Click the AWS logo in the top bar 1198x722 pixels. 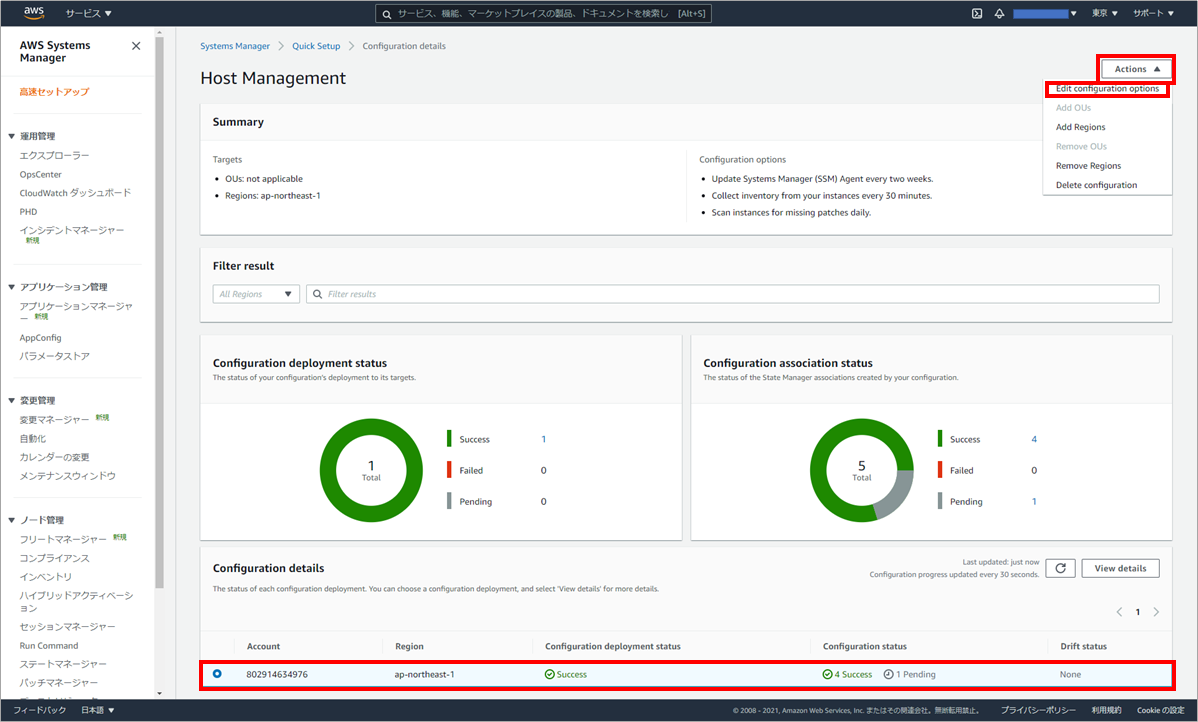[34, 12]
